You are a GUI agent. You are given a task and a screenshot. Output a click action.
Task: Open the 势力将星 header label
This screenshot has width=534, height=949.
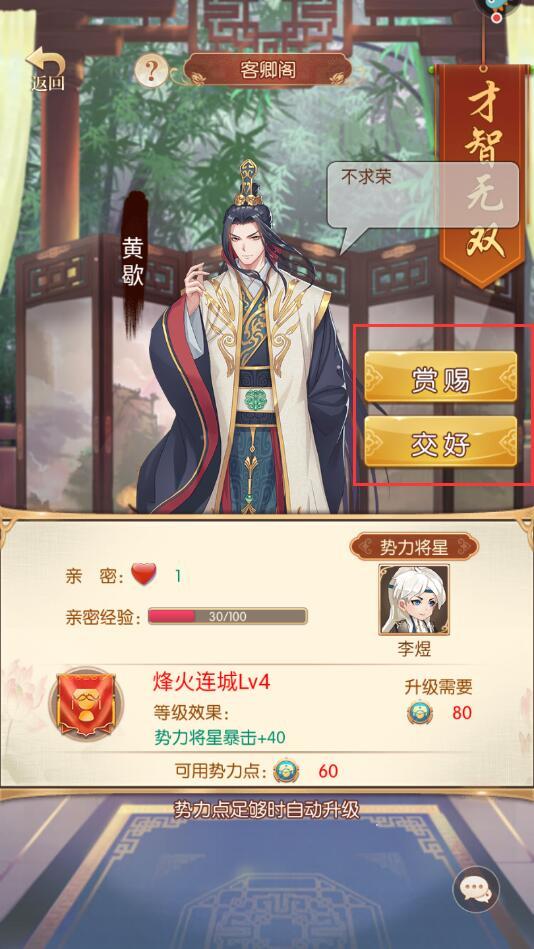414,547
